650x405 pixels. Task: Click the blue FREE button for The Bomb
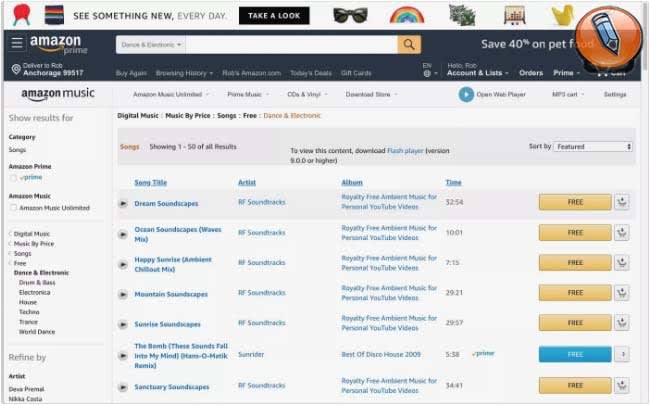575,354
